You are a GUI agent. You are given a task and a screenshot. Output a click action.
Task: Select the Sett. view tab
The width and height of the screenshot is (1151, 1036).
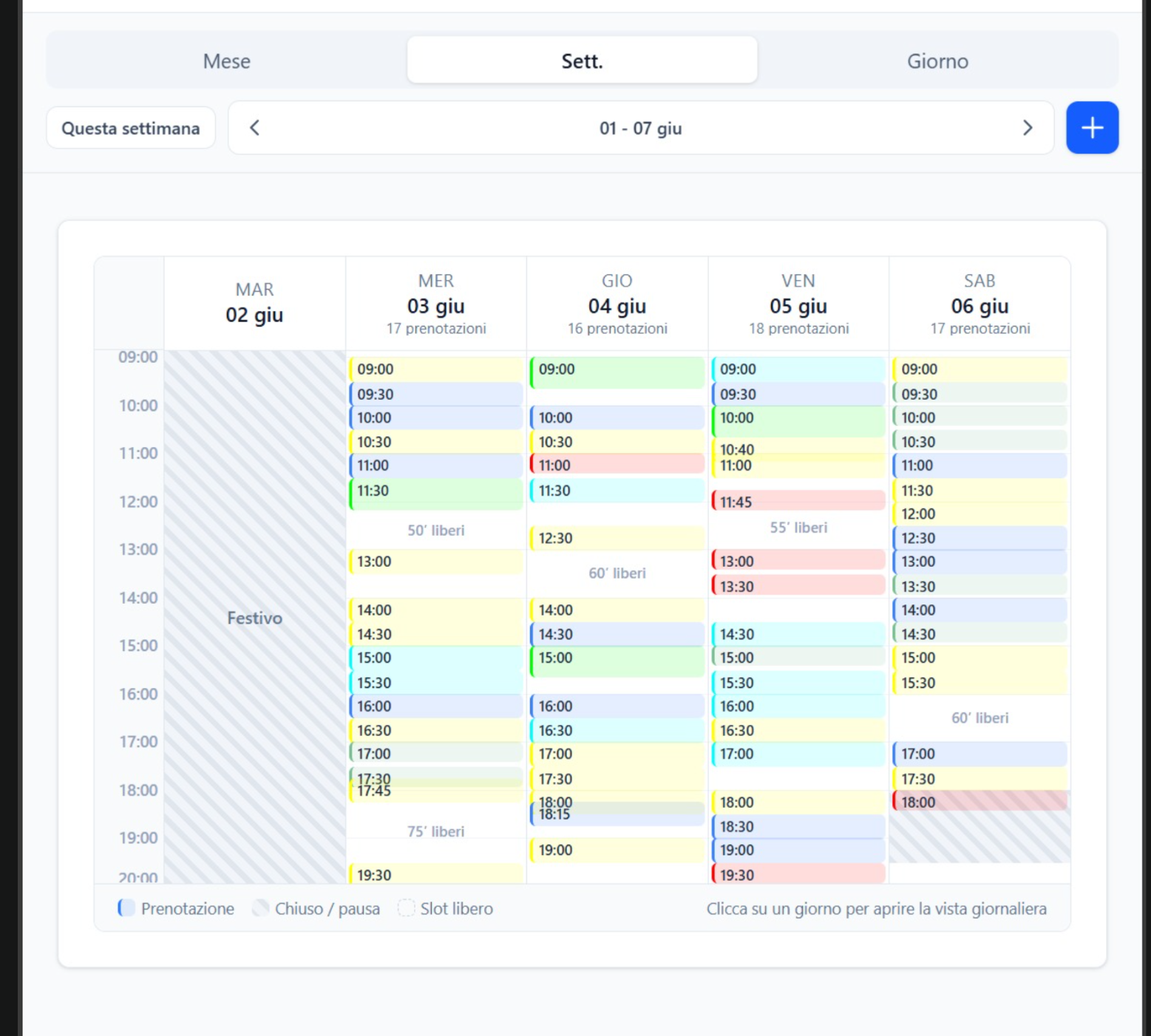point(582,61)
